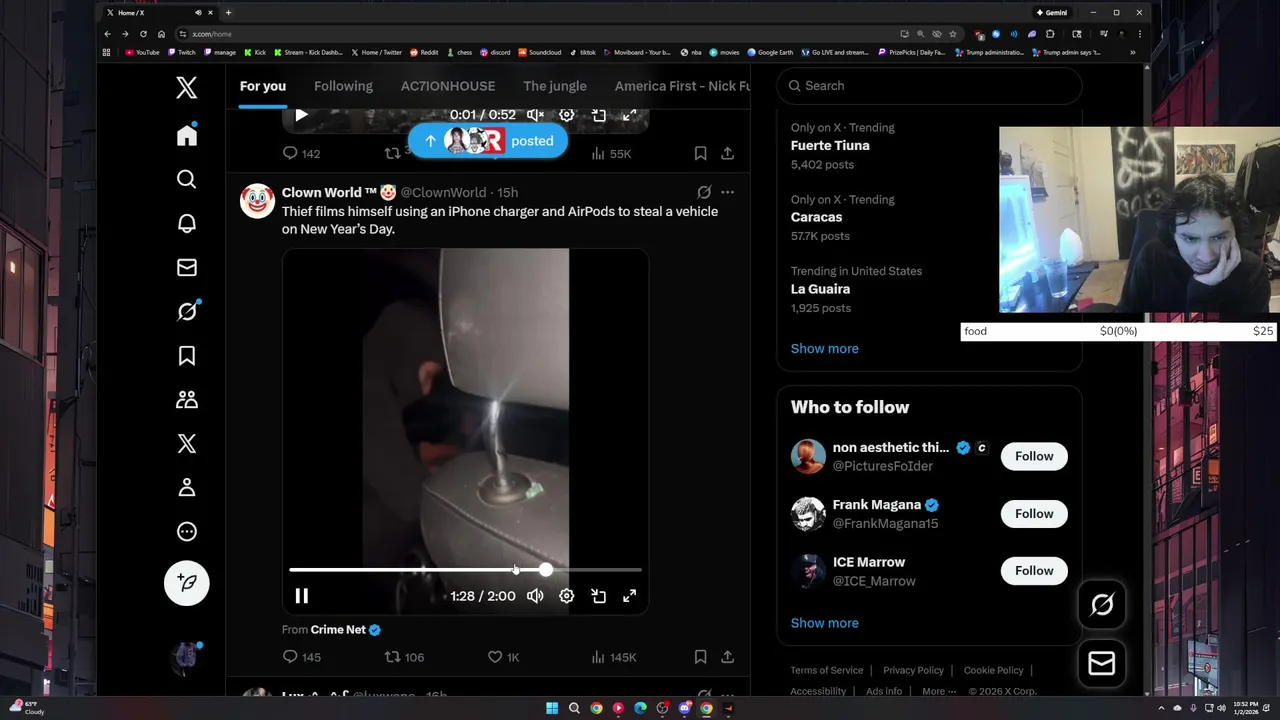1280x720 pixels.
Task: Show more trending topics
Action: (x=824, y=348)
